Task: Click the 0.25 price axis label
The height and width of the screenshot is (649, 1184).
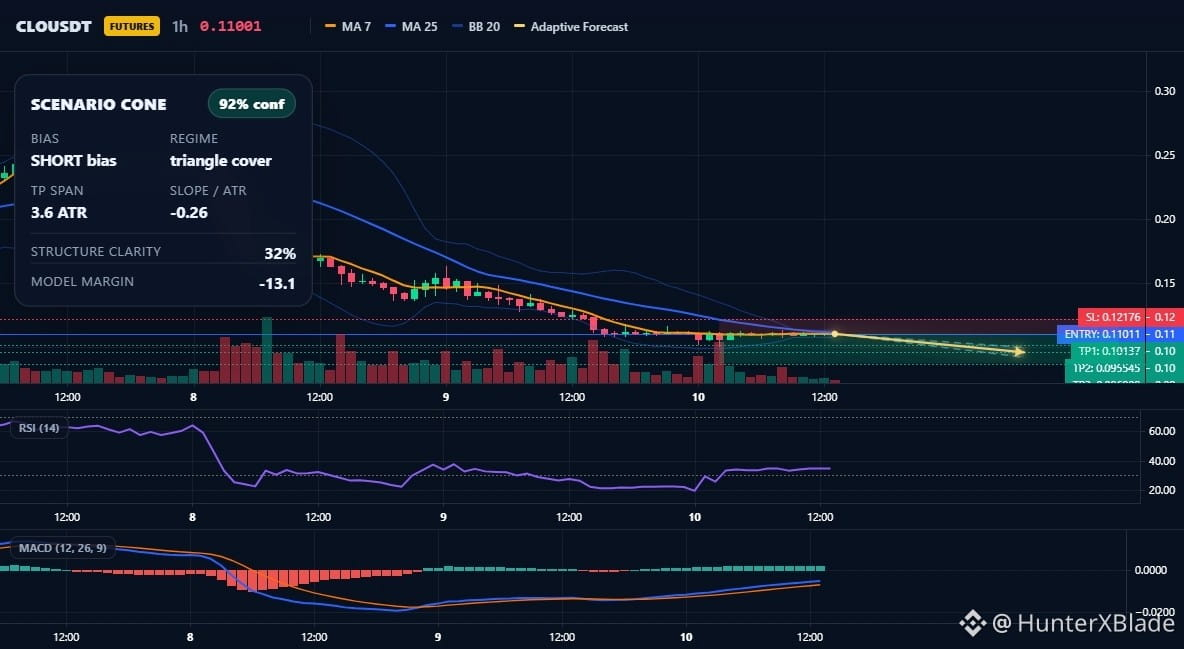Action: coord(1164,155)
